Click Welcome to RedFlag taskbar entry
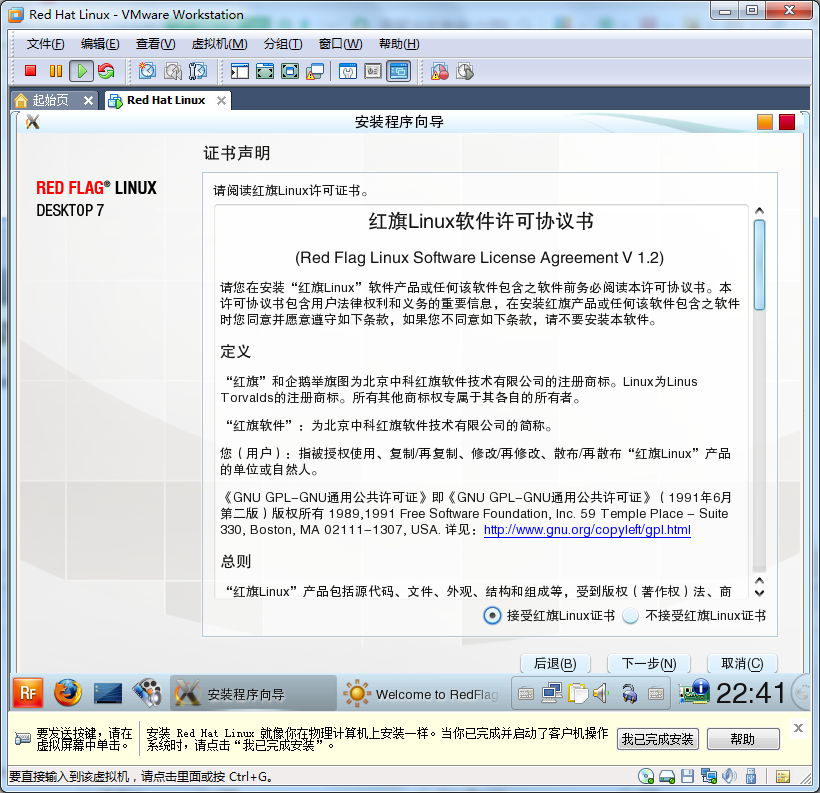The image size is (820, 793). coord(422,693)
